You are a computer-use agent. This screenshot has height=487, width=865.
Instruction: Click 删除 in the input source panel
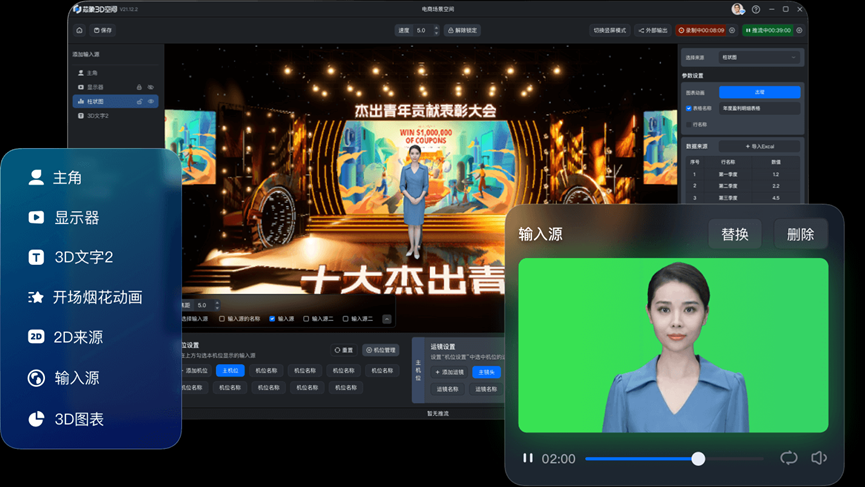[800, 234]
